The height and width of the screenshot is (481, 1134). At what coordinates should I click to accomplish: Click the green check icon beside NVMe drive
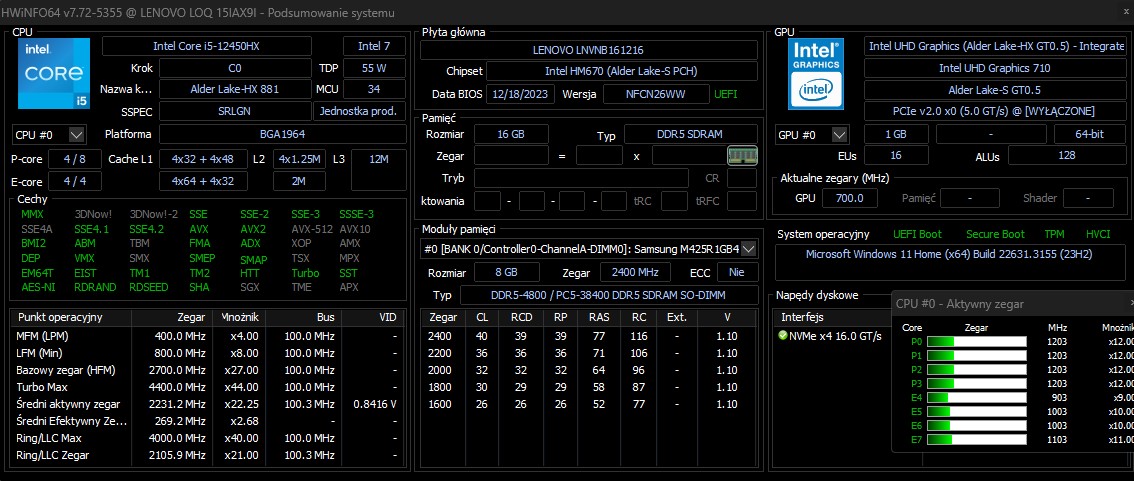tap(782, 336)
